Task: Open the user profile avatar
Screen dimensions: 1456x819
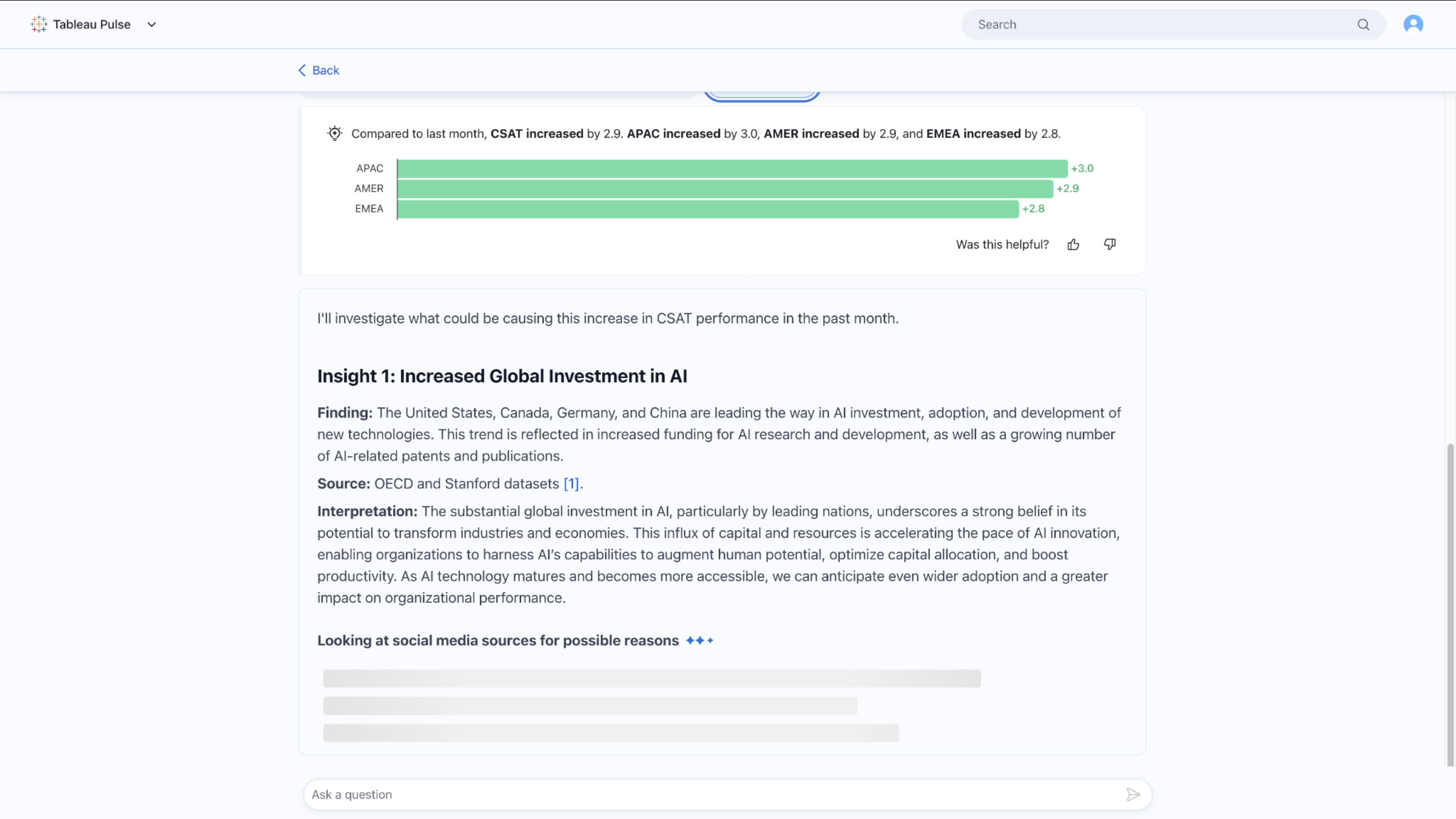Action: tap(1413, 24)
